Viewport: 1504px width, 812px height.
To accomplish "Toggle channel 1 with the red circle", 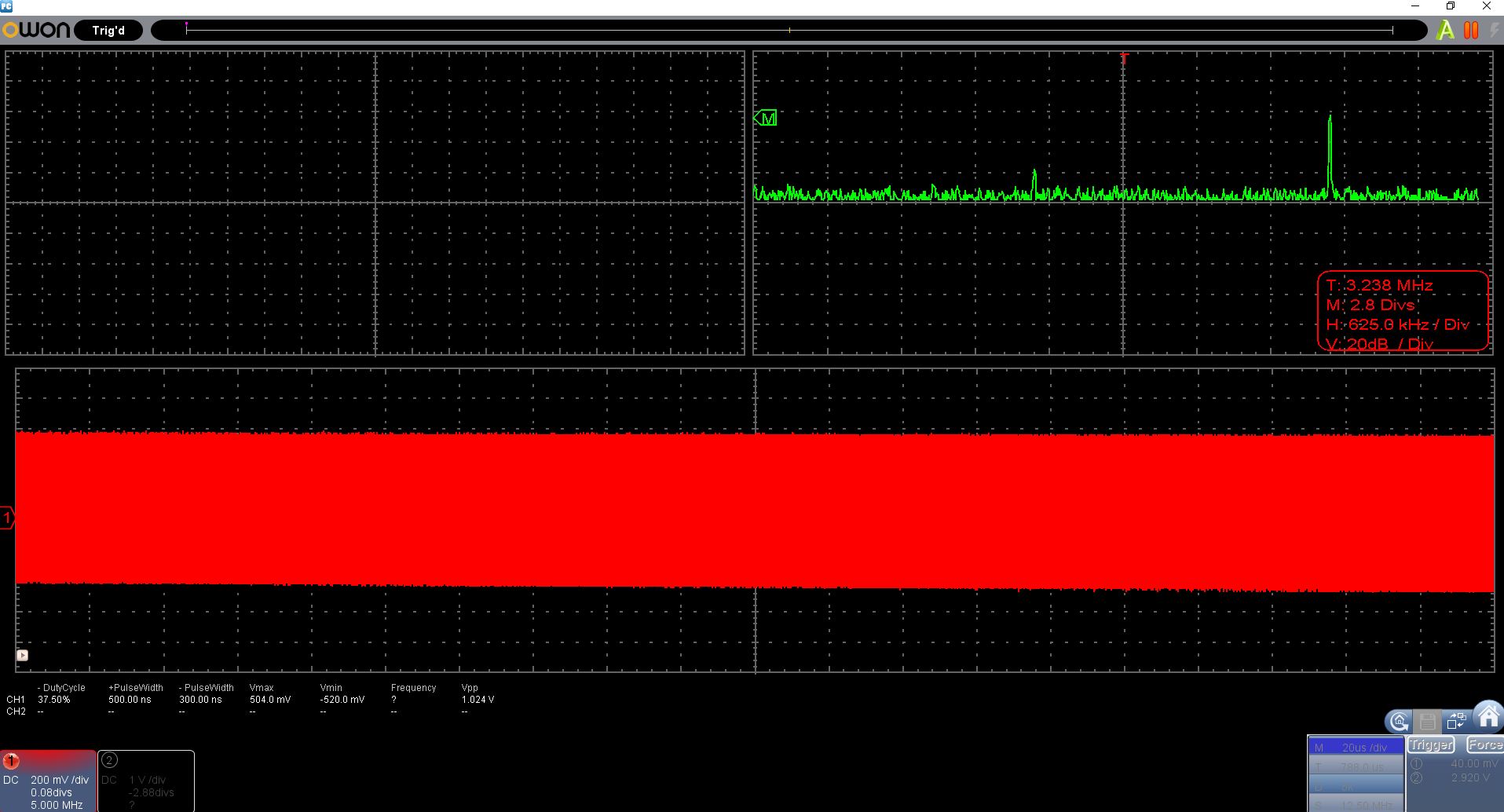I will tap(11, 761).
